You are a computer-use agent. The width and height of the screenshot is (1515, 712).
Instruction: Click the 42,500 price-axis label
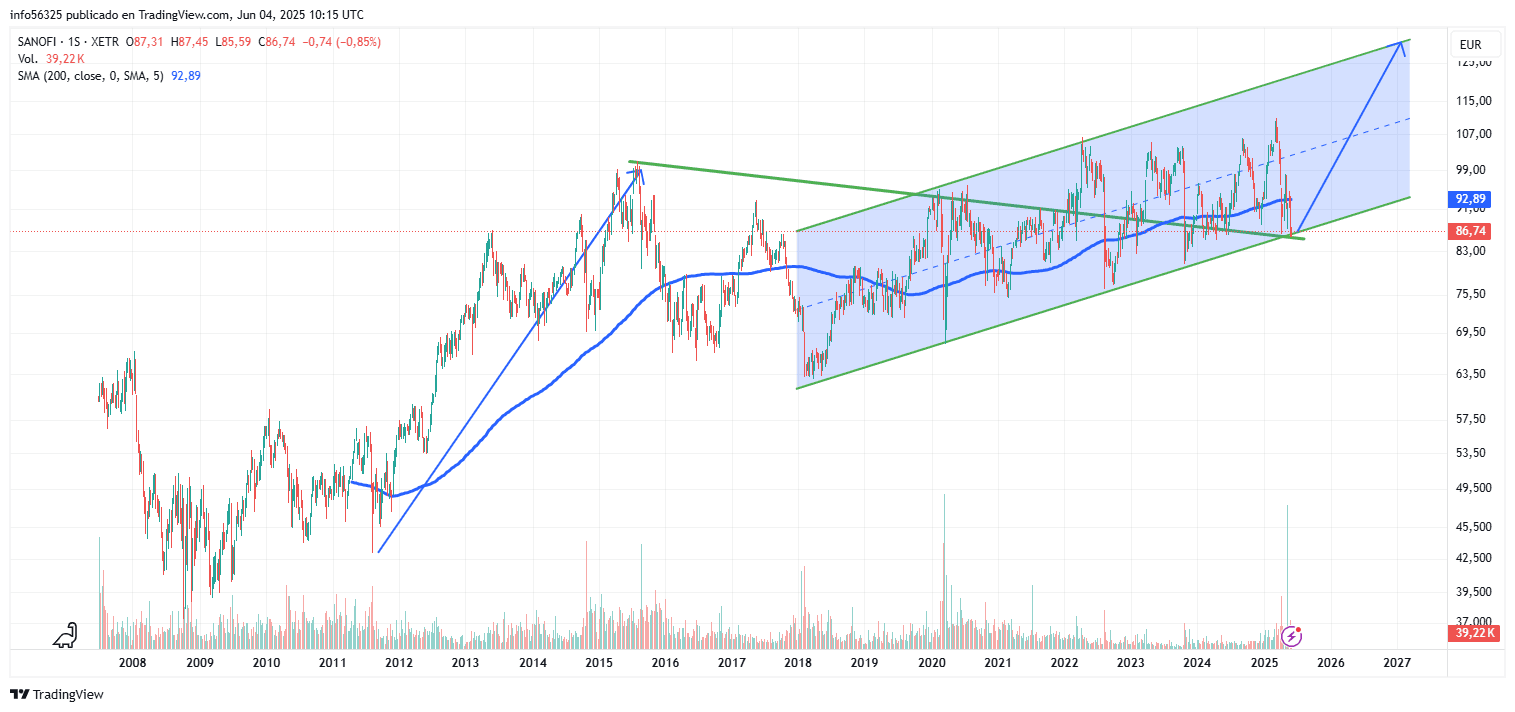(1474, 558)
